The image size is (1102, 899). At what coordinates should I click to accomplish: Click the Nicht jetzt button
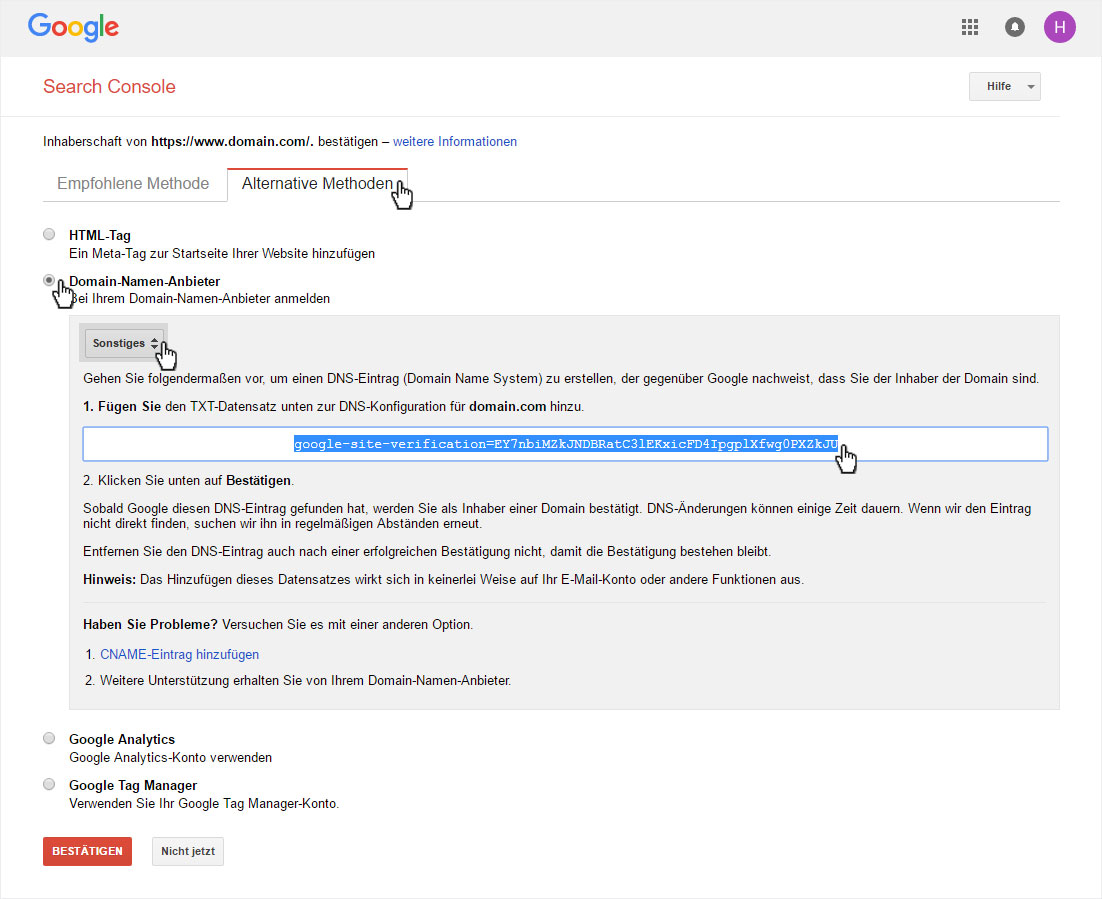coord(188,851)
